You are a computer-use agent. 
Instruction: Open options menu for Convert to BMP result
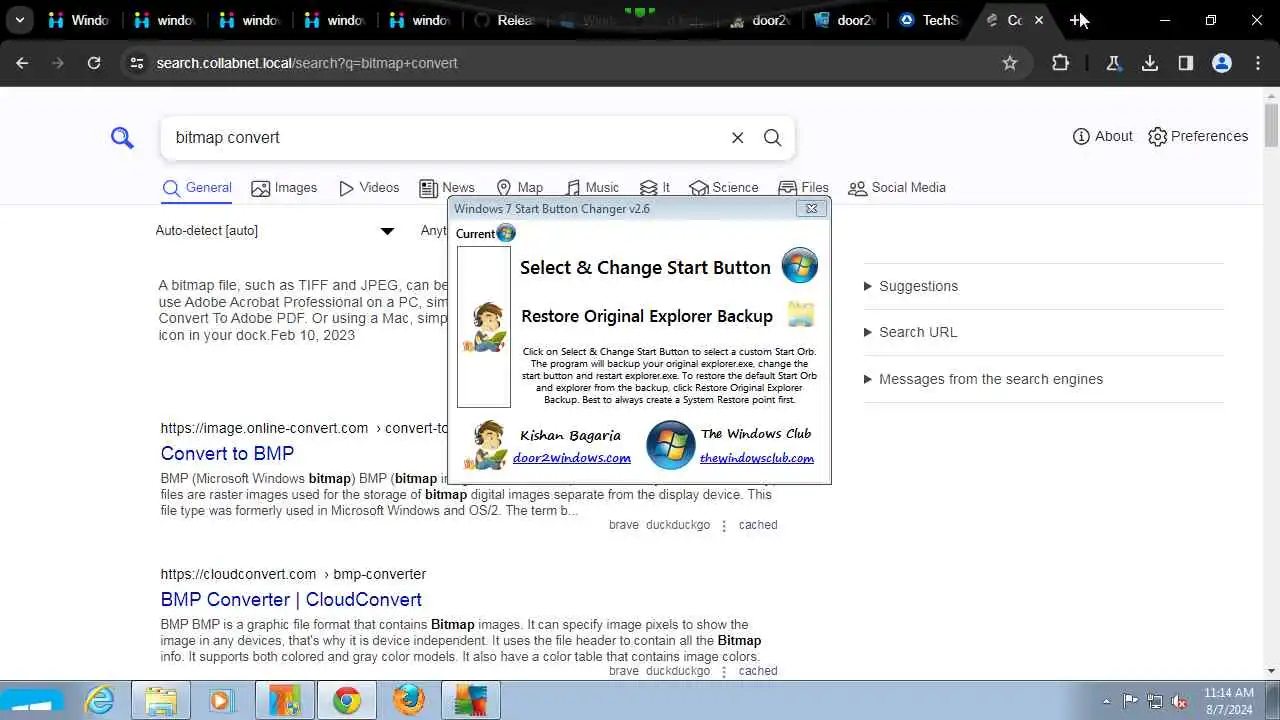pos(724,525)
